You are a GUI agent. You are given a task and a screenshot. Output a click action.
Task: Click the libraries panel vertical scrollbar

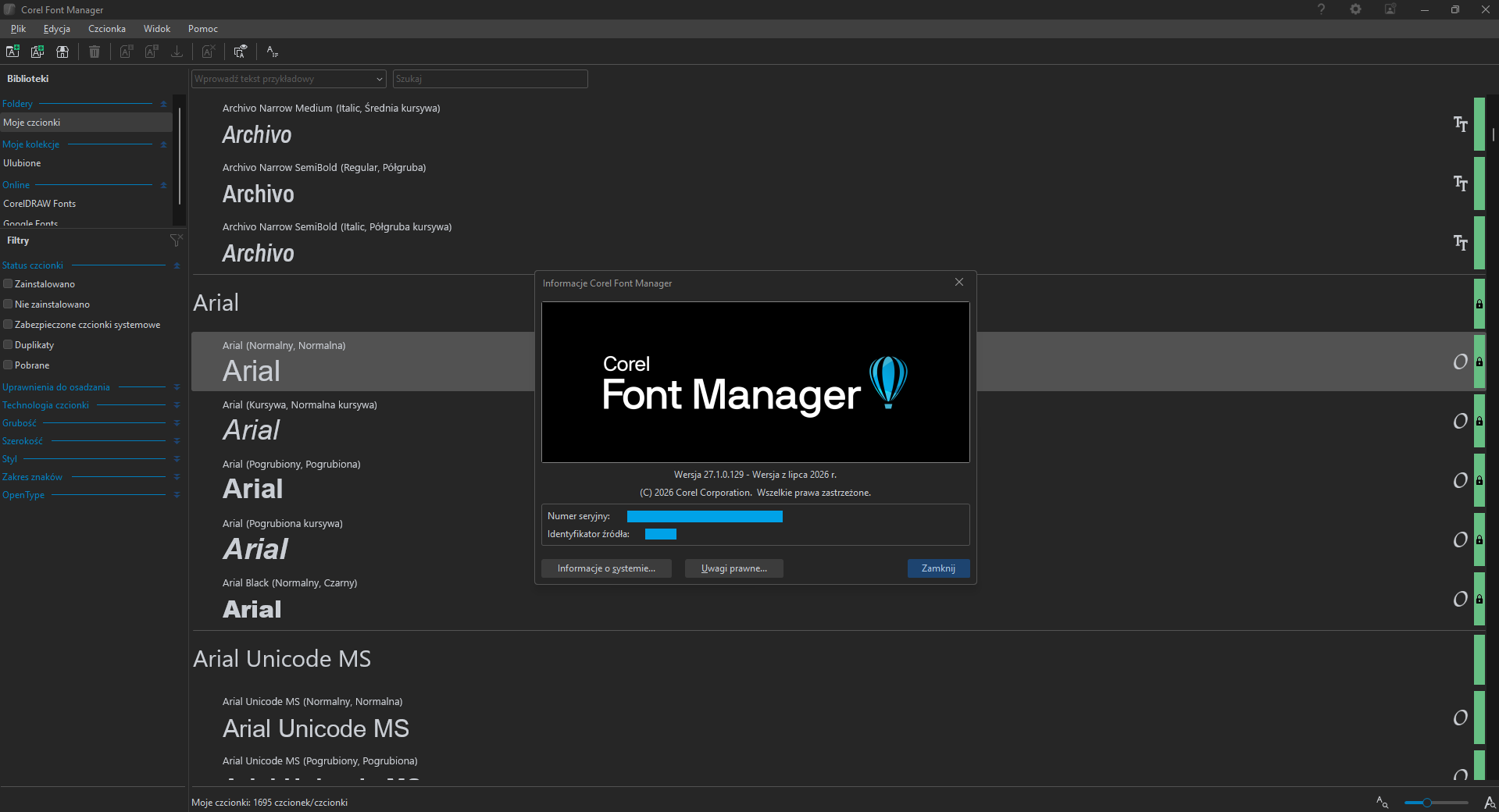click(x=180, y=156)
